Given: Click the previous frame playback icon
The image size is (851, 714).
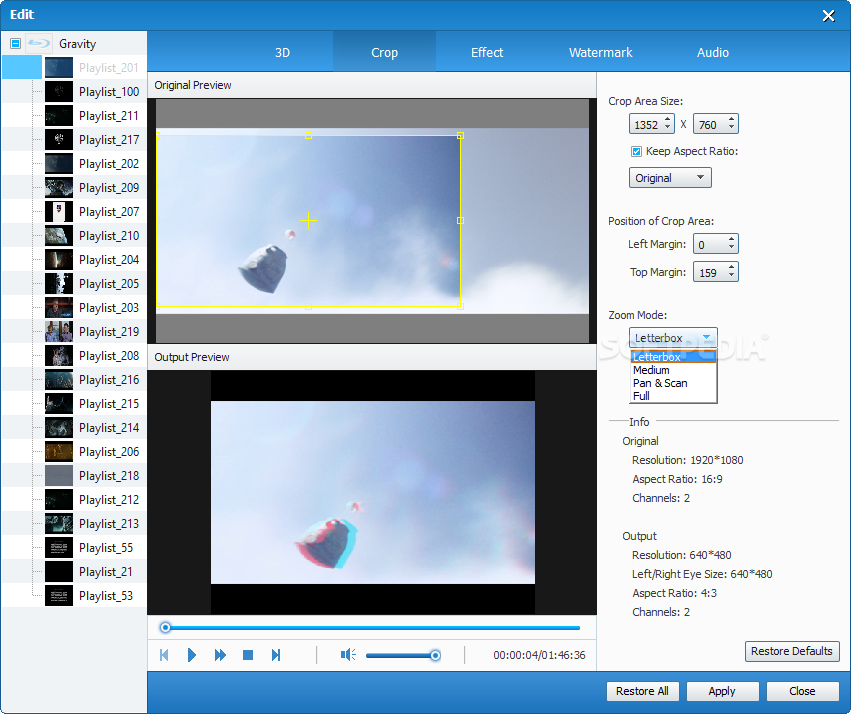Looking at the screenshot, I should (x=164, y=655).
